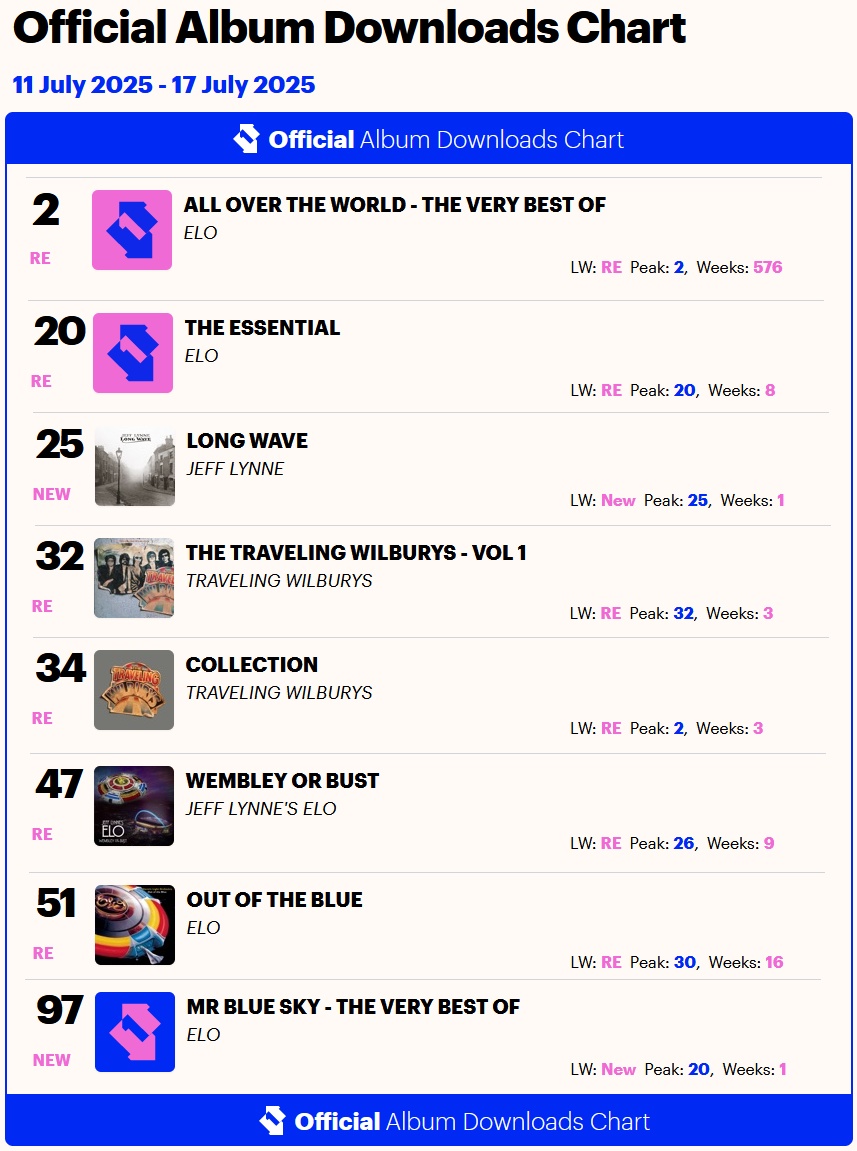This screenshot has height=1151, width=857.
Task: Open the Long Wave title link
Action: [x=247, y=441]
